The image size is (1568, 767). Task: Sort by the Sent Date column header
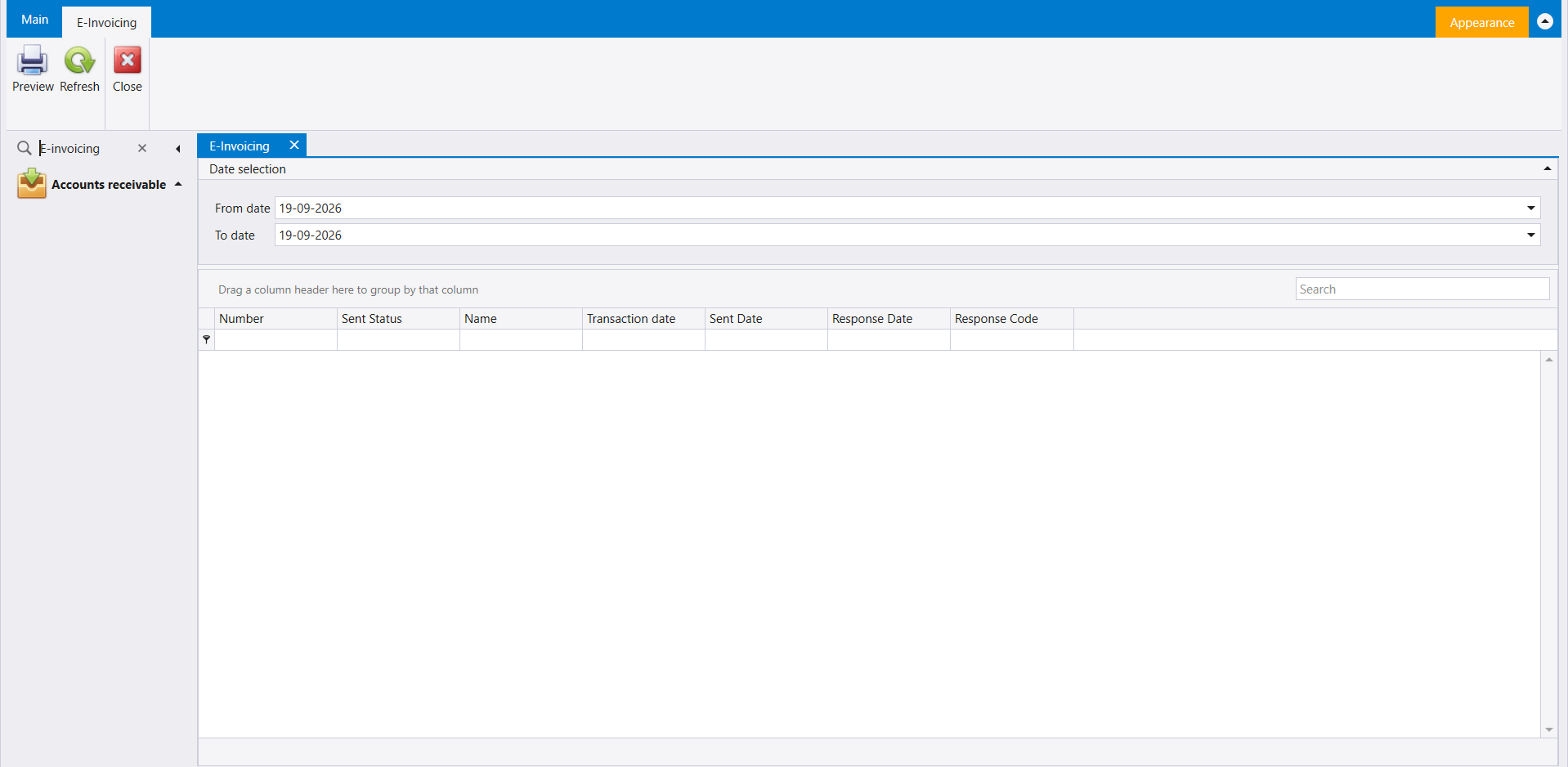(766, 319)
